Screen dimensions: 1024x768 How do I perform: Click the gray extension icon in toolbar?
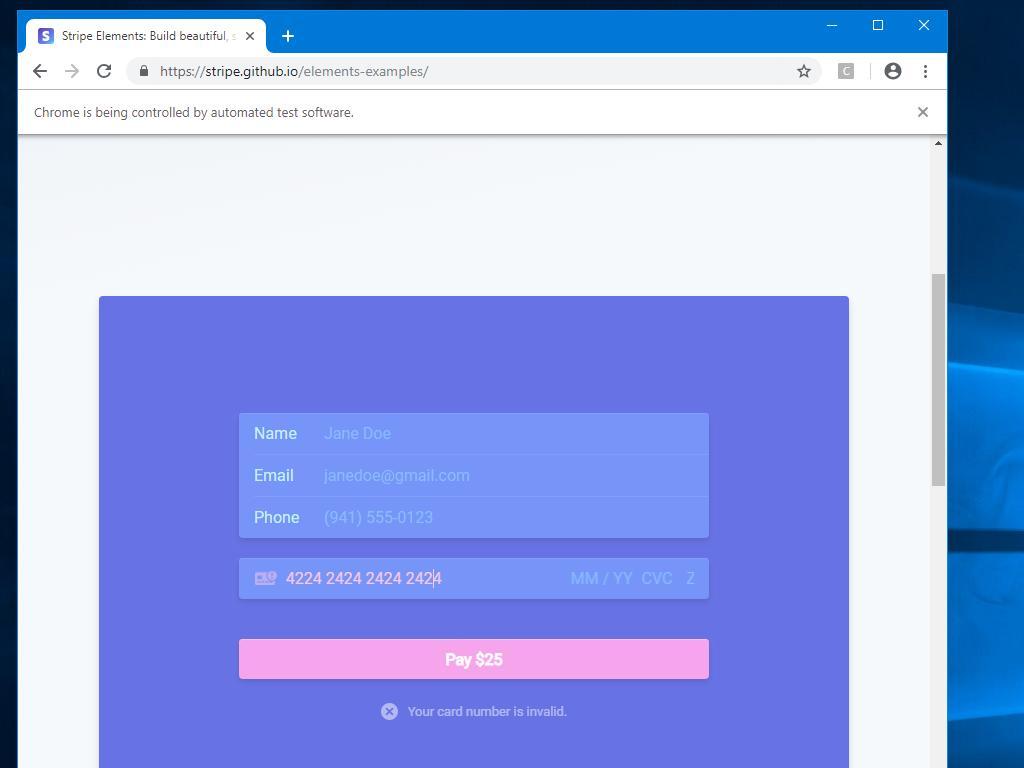coord(846,71)
